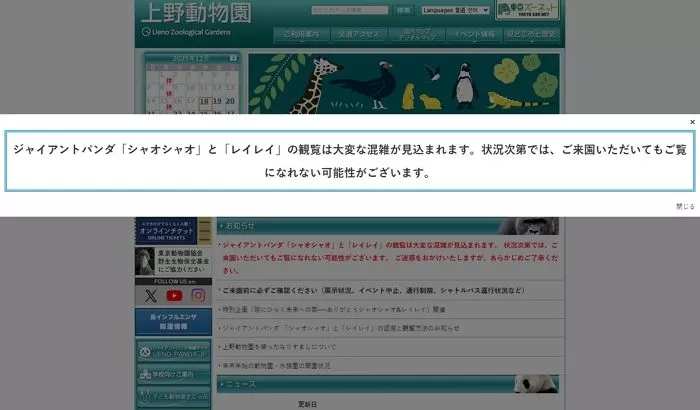Screen dimensions: 700x410
Task: Click the 検索 search button
Action: coord(404,10)
